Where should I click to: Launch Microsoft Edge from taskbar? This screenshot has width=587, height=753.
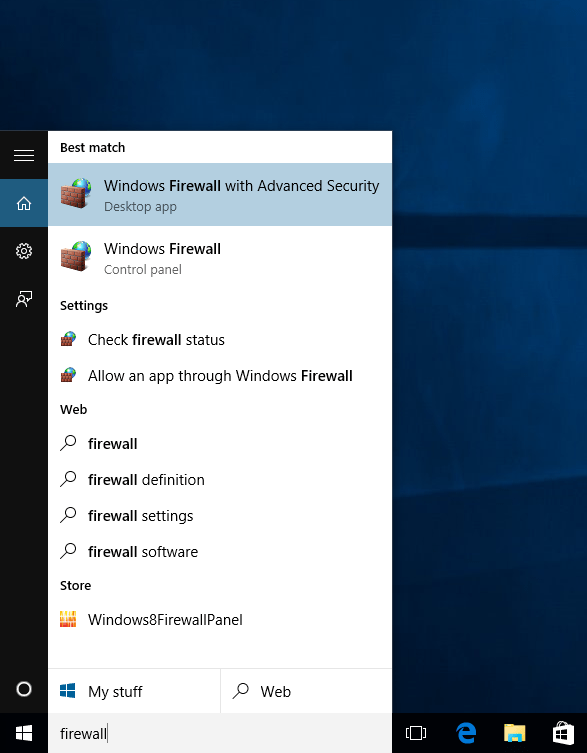coord(465,733)
